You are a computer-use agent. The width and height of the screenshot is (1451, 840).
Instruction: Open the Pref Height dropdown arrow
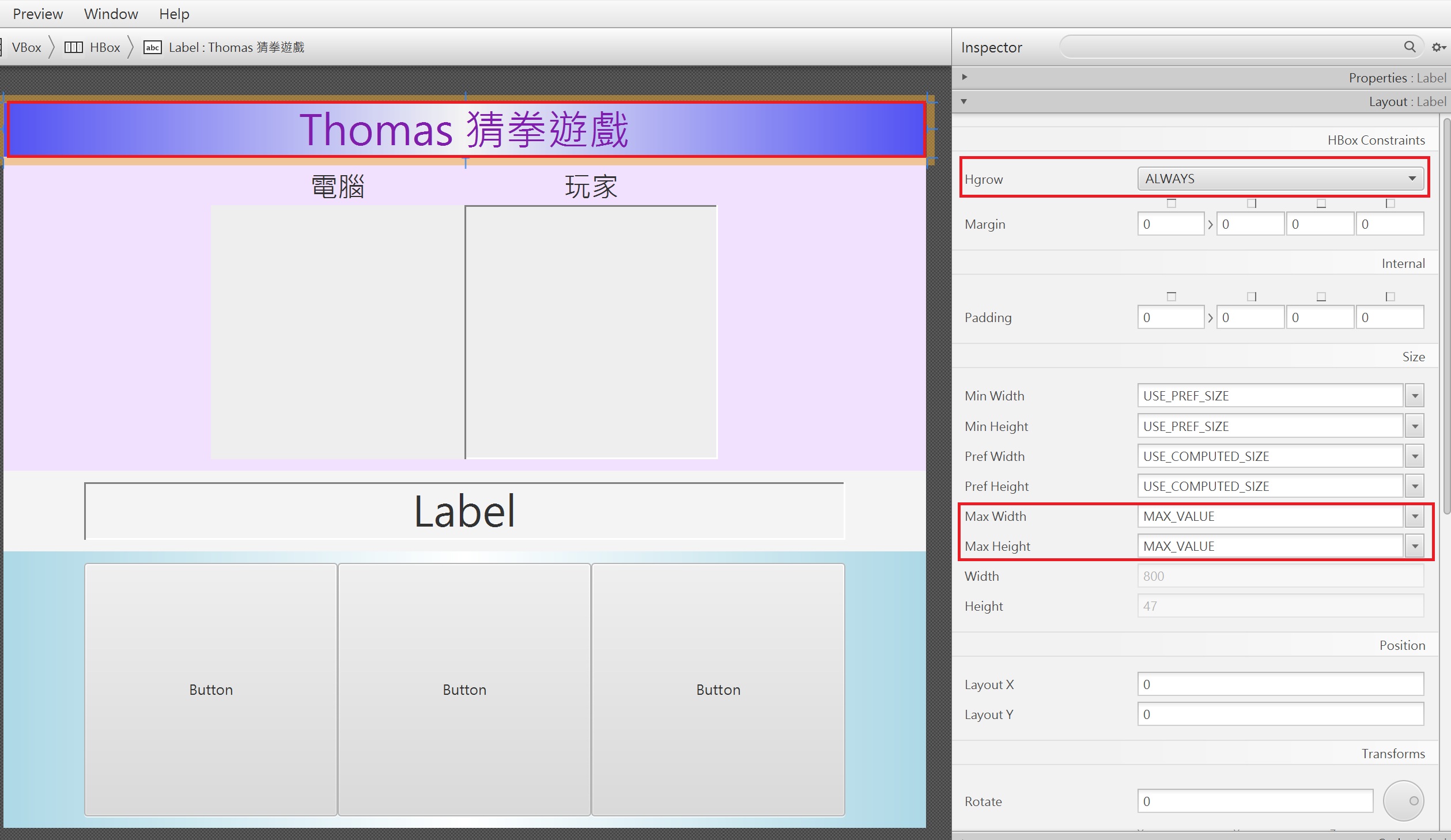[x=1415, y=486]
